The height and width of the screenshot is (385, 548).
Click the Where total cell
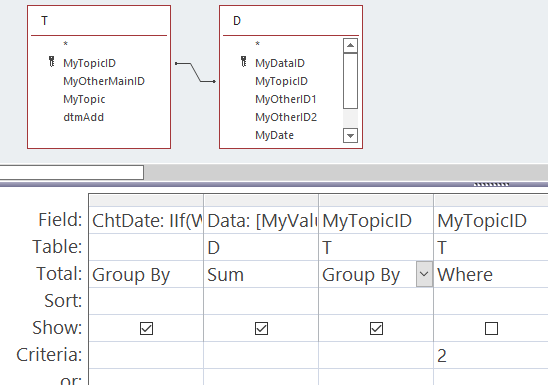(491, 274)
